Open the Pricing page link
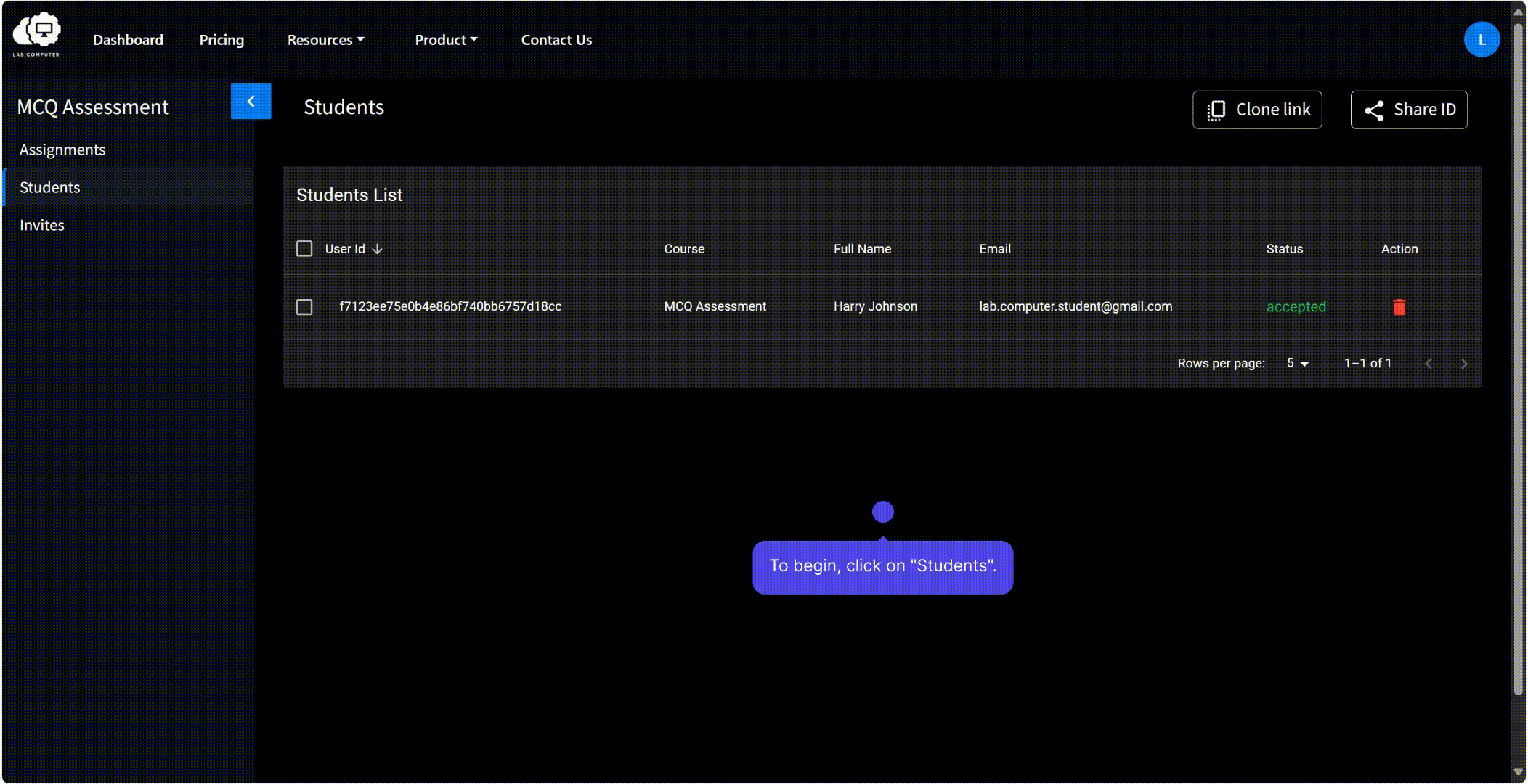 [x=222, y=40]
